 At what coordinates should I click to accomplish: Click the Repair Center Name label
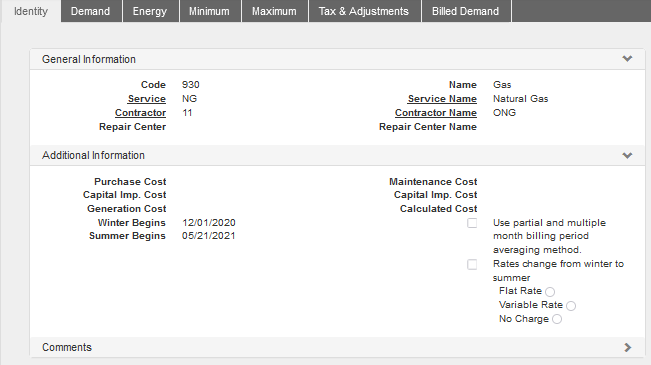click(x=428, y=127)
